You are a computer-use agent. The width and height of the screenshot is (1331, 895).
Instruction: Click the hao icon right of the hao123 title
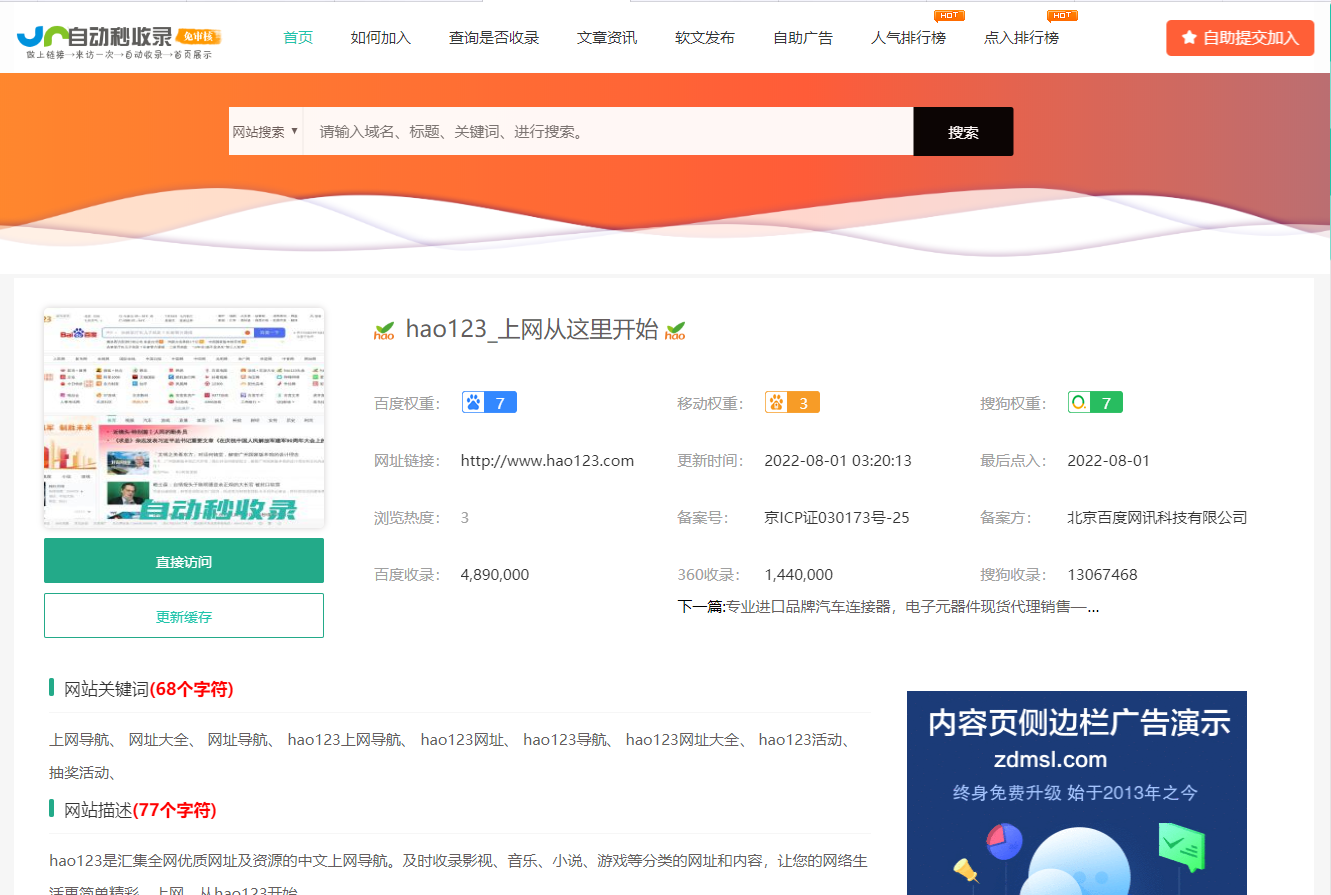point(675,330)
